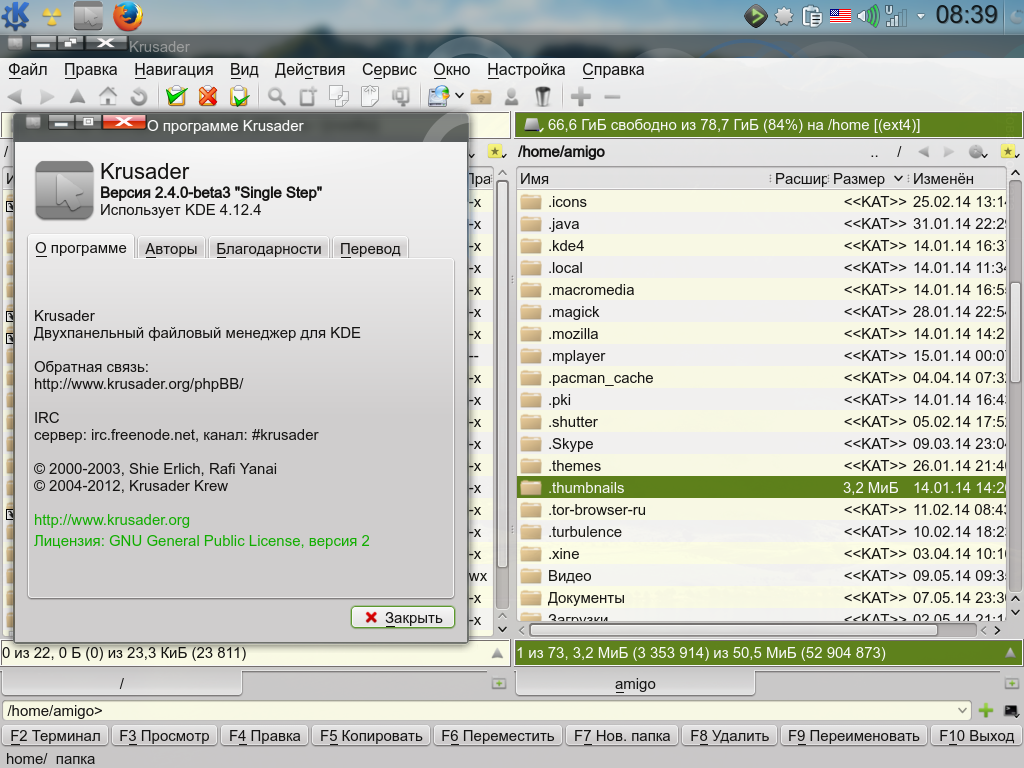Click the network folder with wifi icon
Screen dimensions: 1024x768
pos(481,97)
